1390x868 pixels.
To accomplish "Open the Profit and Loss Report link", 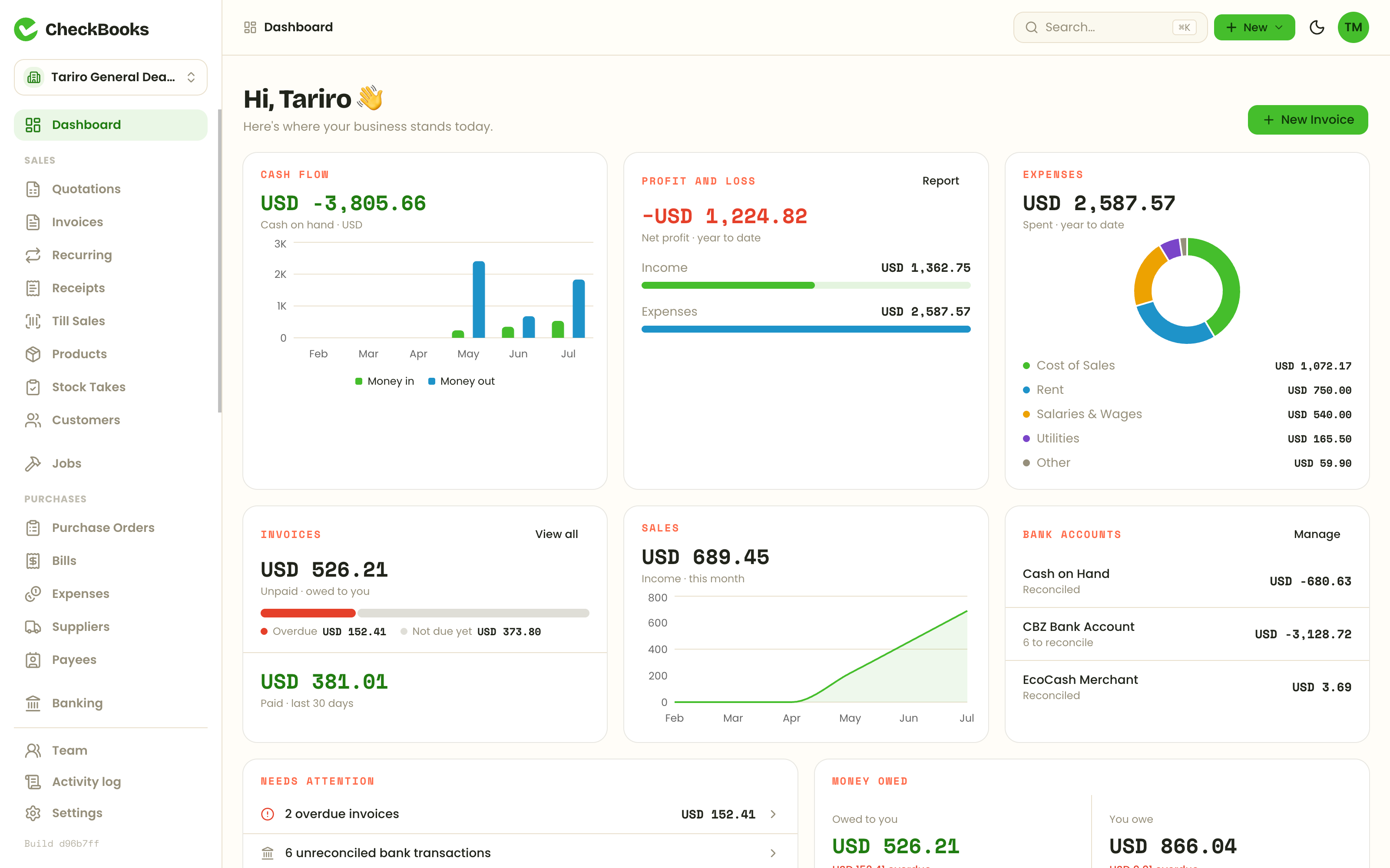I will coord(940,181).
